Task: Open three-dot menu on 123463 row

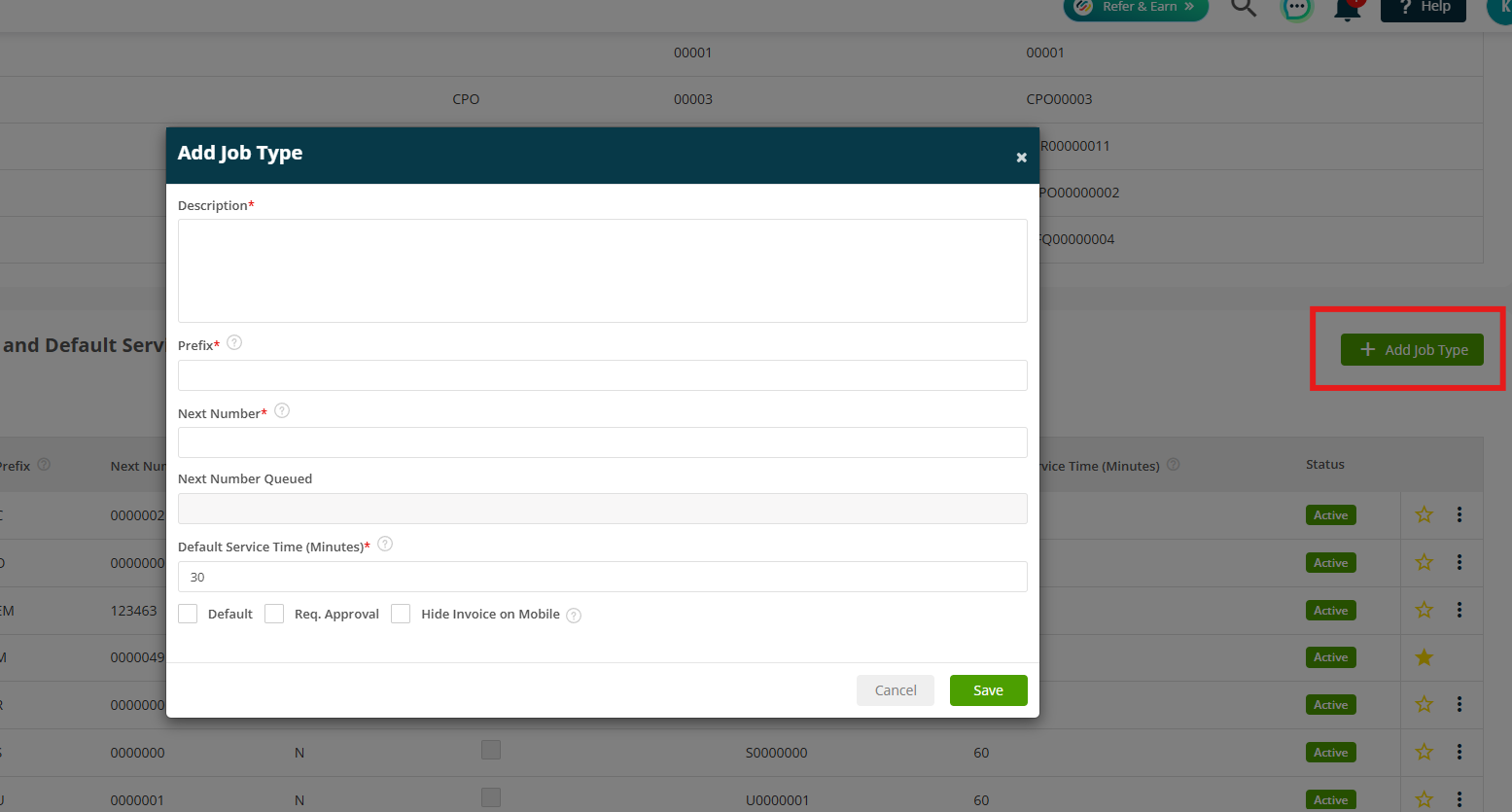Action: click(x=1459, y=610)
